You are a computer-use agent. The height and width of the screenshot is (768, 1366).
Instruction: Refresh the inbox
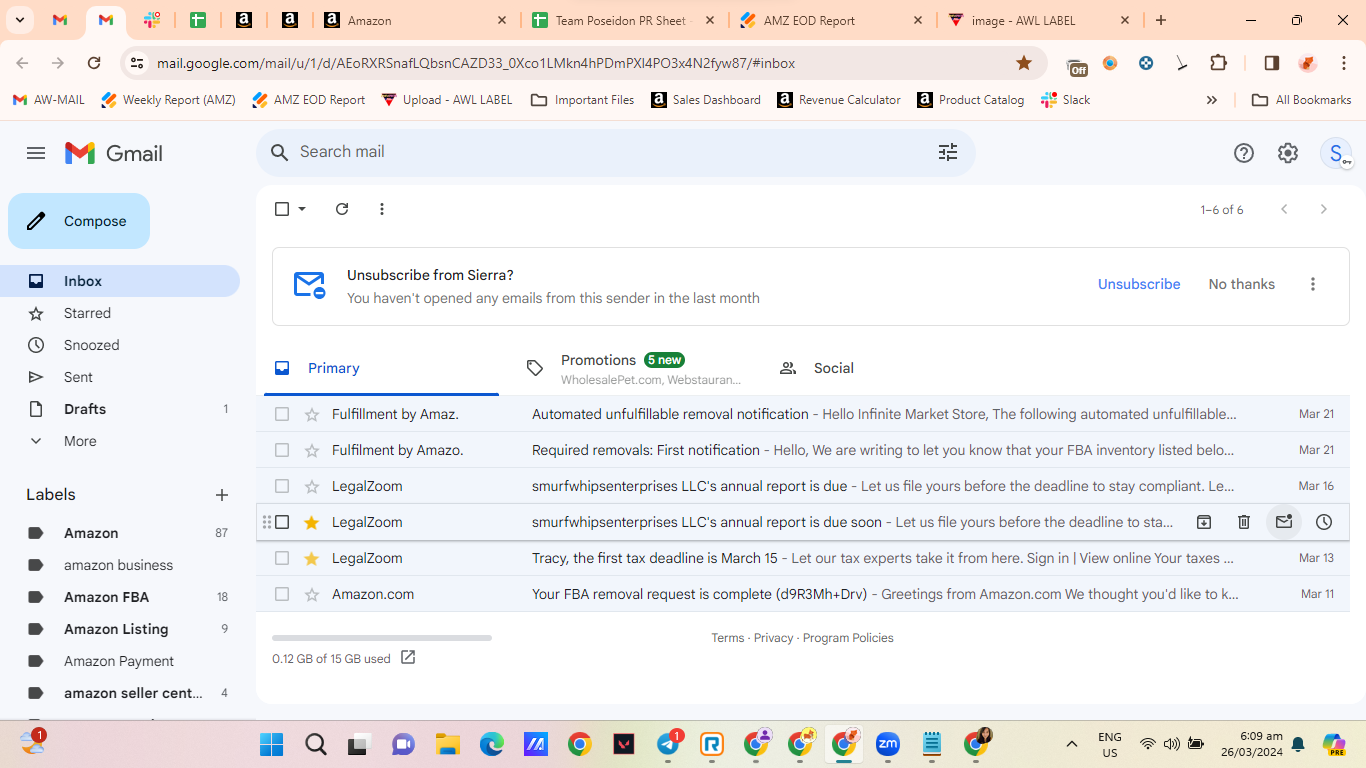342,209
